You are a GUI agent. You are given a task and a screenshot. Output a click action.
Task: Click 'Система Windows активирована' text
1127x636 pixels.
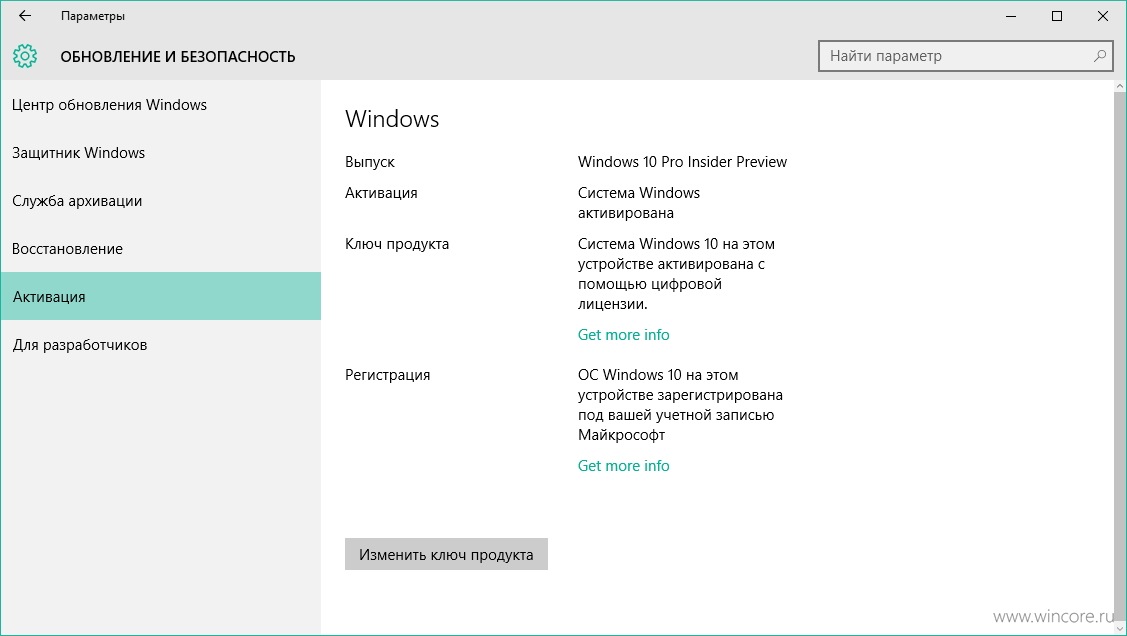click(x=638, y=203)
